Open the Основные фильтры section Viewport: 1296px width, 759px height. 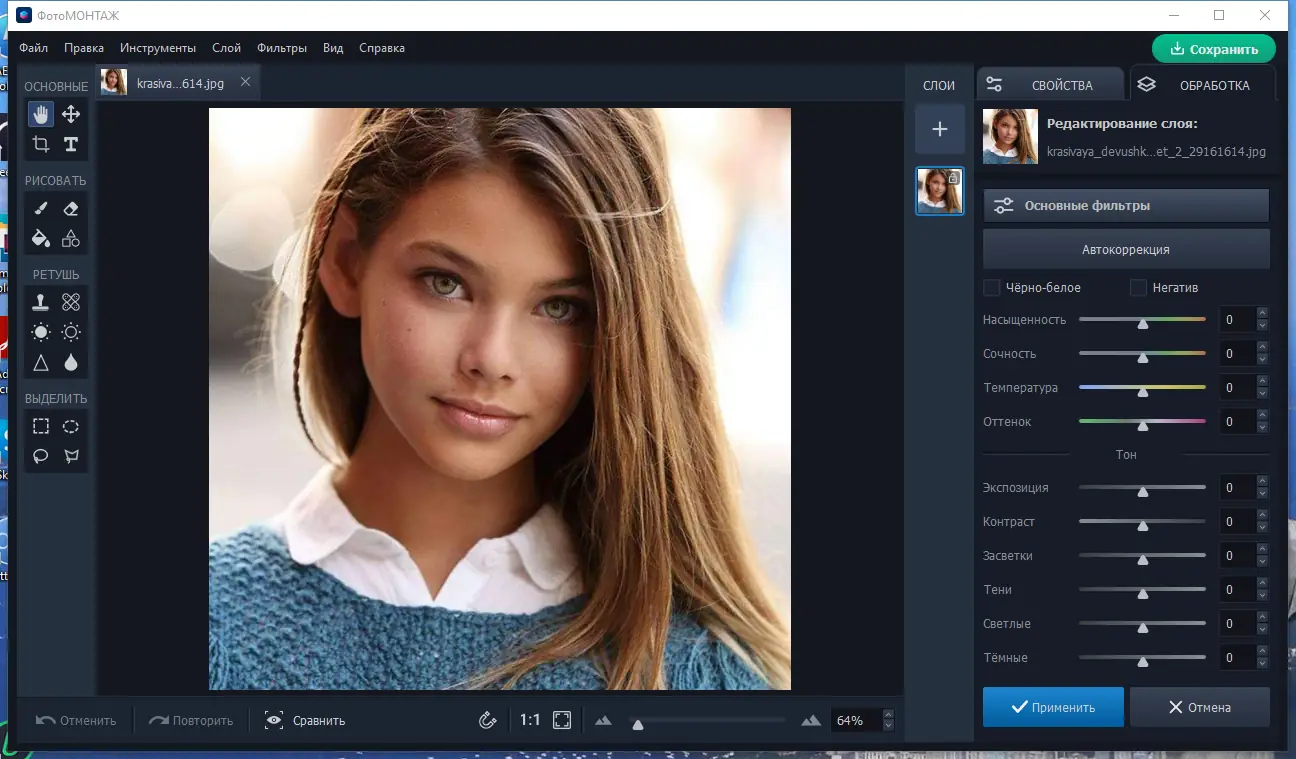[x=1126, y=205]
